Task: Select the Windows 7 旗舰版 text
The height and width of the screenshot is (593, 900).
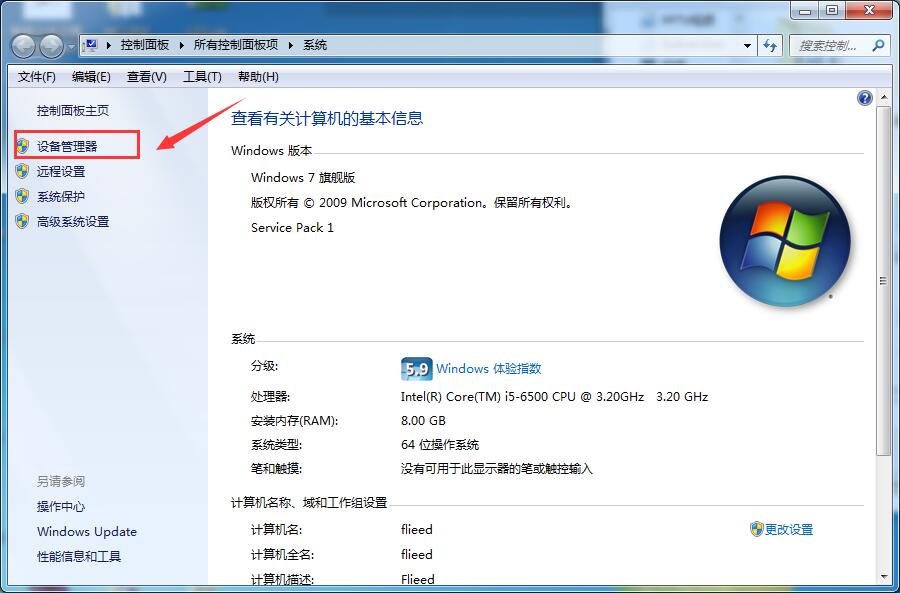Action: [x=303, y=177]
